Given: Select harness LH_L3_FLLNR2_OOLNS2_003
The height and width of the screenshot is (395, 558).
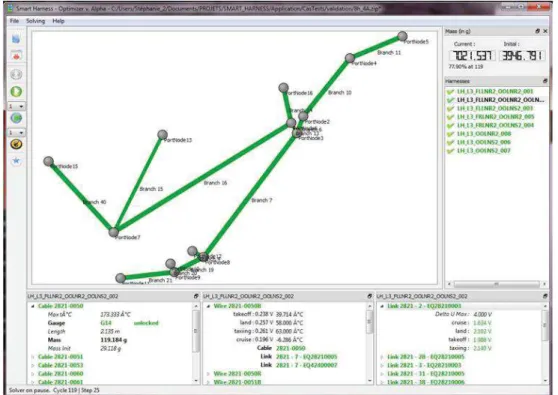Looking at the screenshot, I should 495,108.
